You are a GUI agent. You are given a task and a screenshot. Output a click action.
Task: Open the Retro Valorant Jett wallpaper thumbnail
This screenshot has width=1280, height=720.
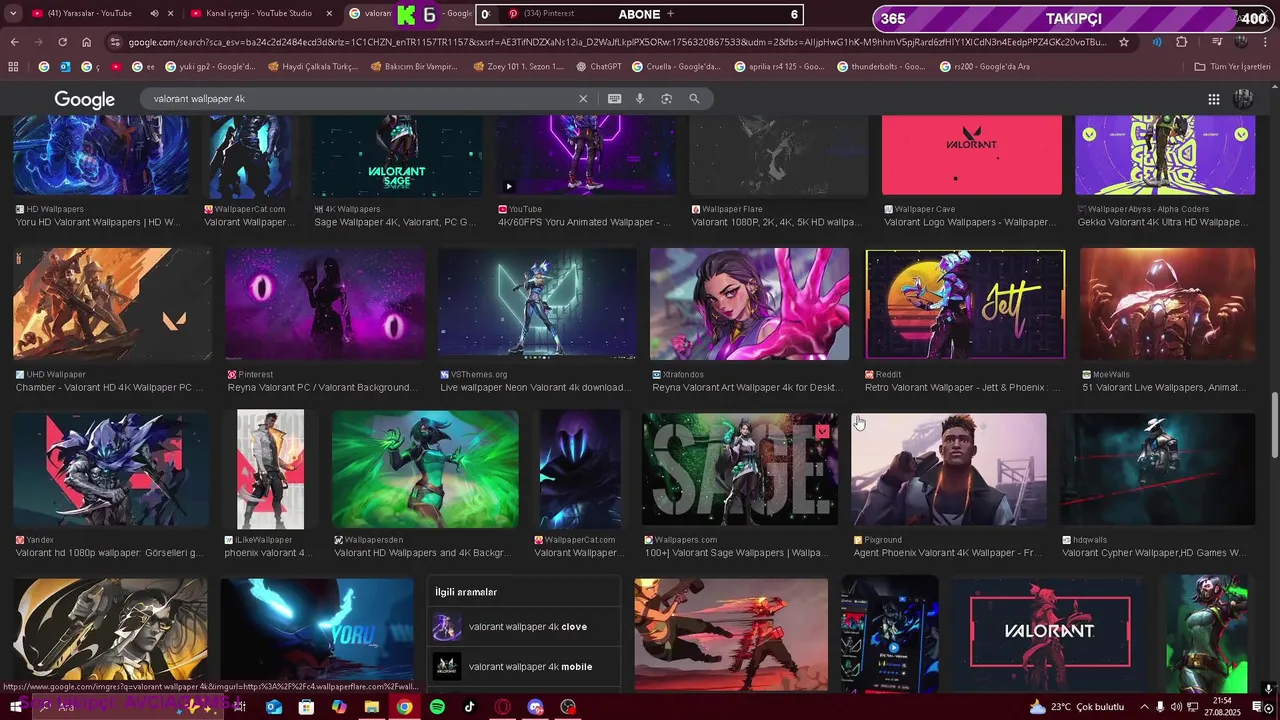(x=965, y=304)
